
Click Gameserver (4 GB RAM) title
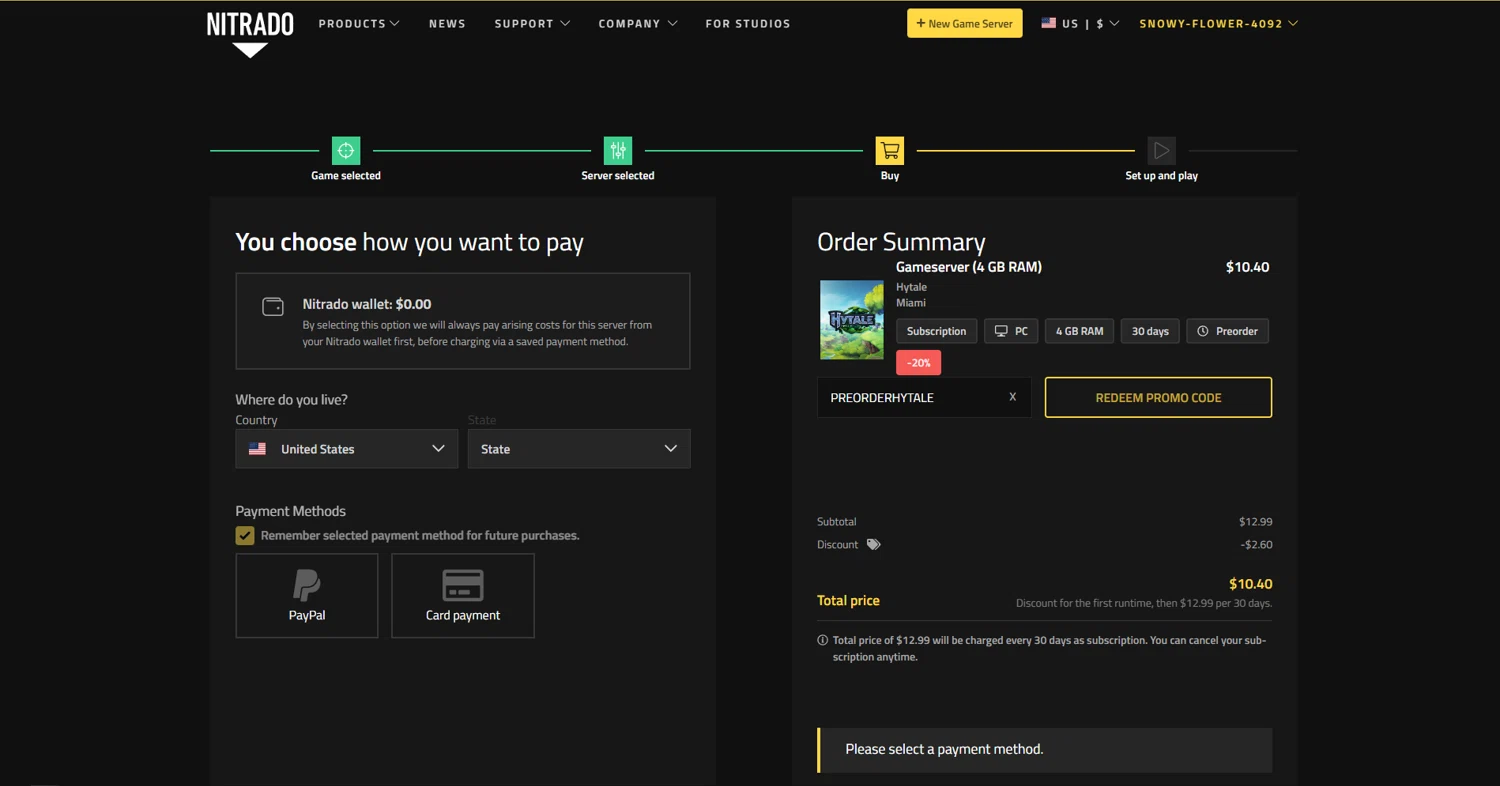pyautogui.click(x=969, y=267)
